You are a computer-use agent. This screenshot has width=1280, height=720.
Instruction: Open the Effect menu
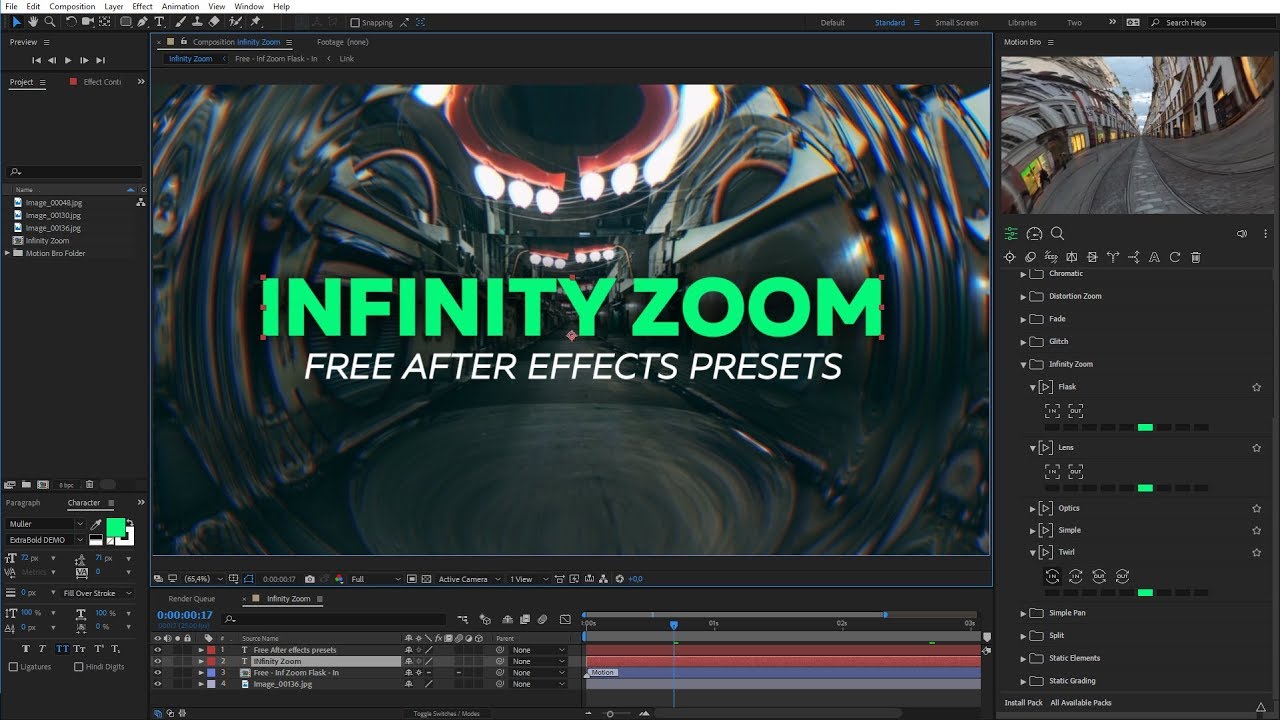143,6
